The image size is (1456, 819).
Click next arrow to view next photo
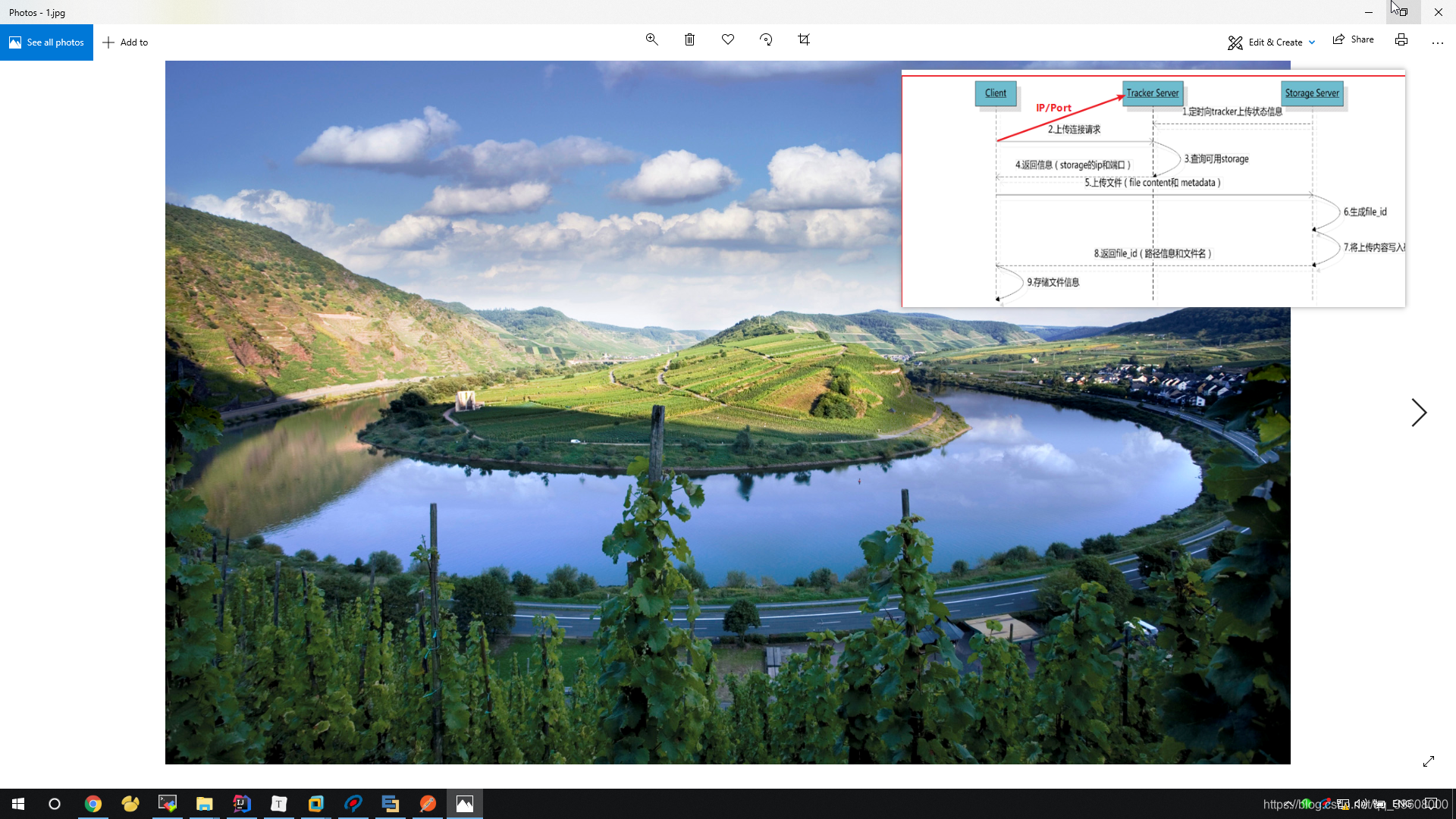[x=1419, y=412]
